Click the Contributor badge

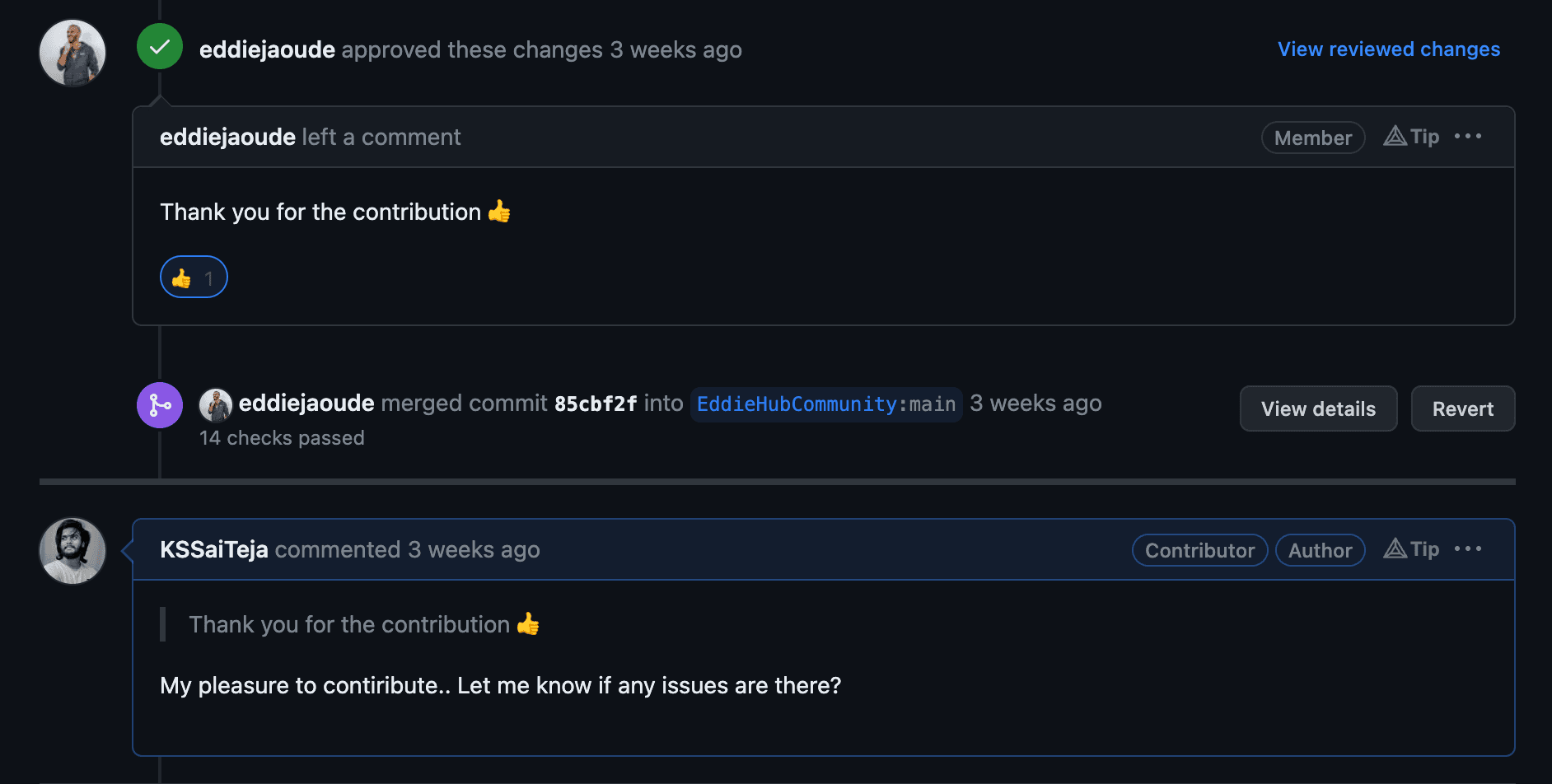click(1199, 550)
